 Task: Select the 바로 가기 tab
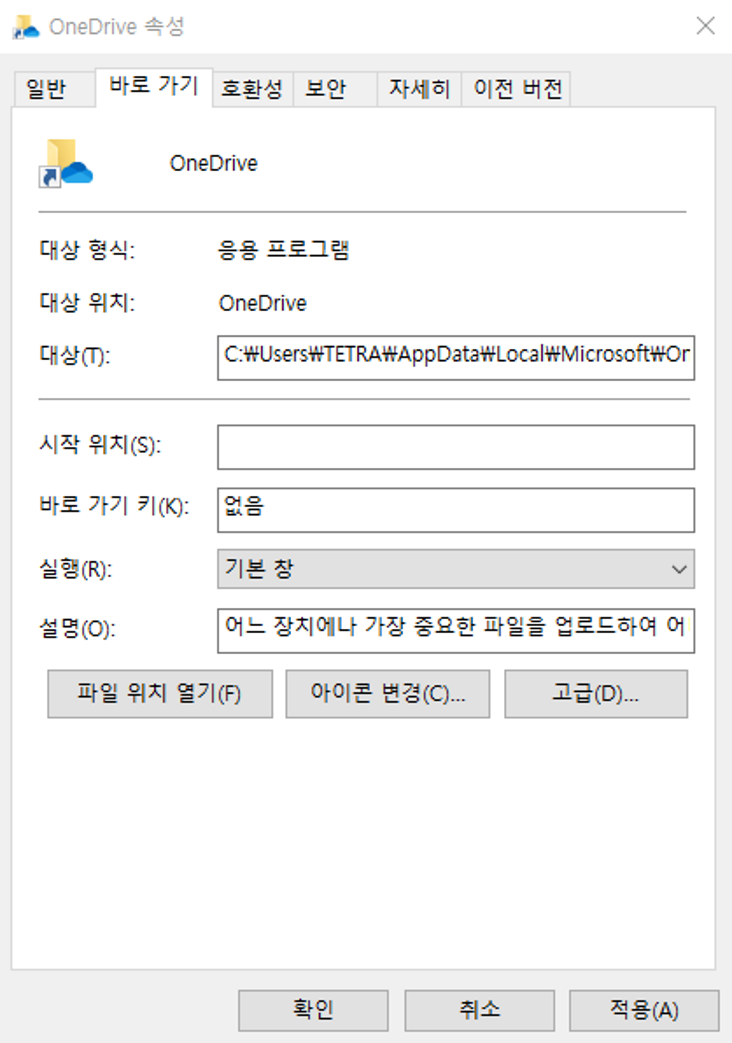tap(154, 86)
